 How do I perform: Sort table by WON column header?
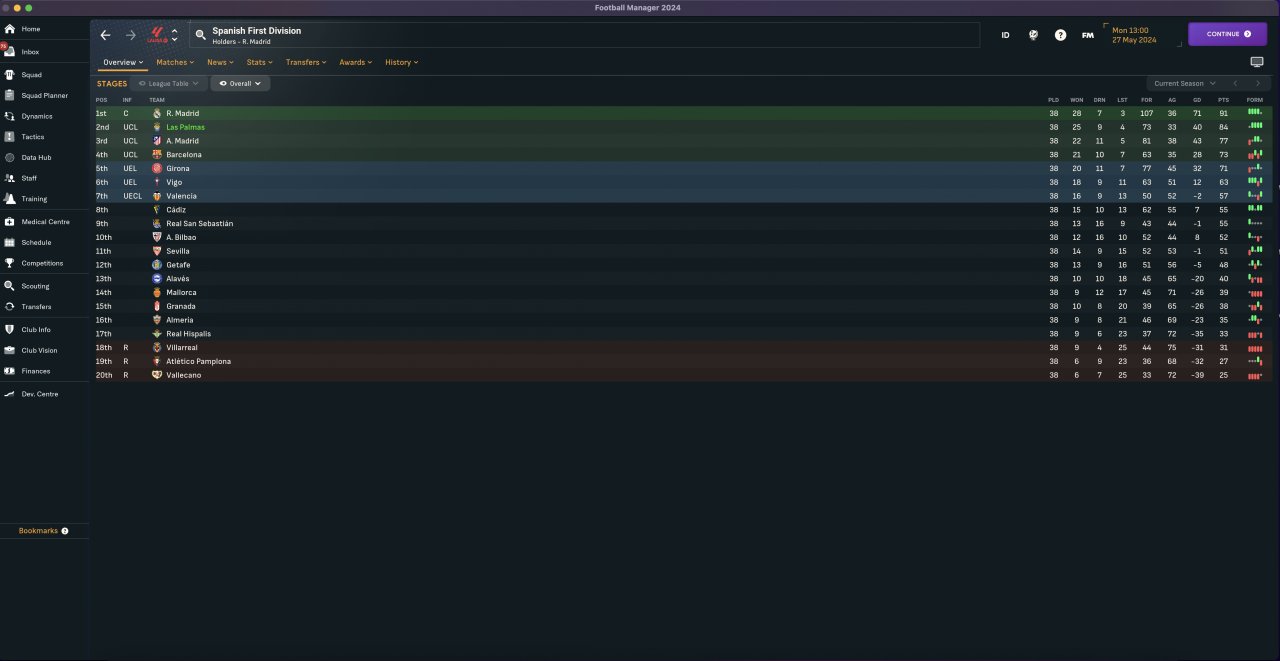click(1076, 100)
